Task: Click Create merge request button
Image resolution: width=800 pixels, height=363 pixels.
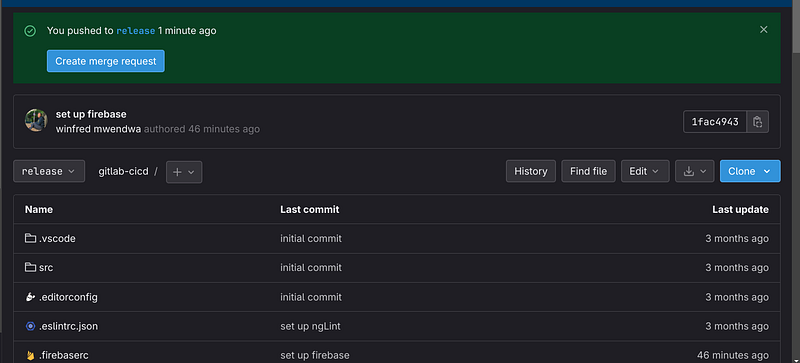Action: pyautogui.click(x=106, y=61)
